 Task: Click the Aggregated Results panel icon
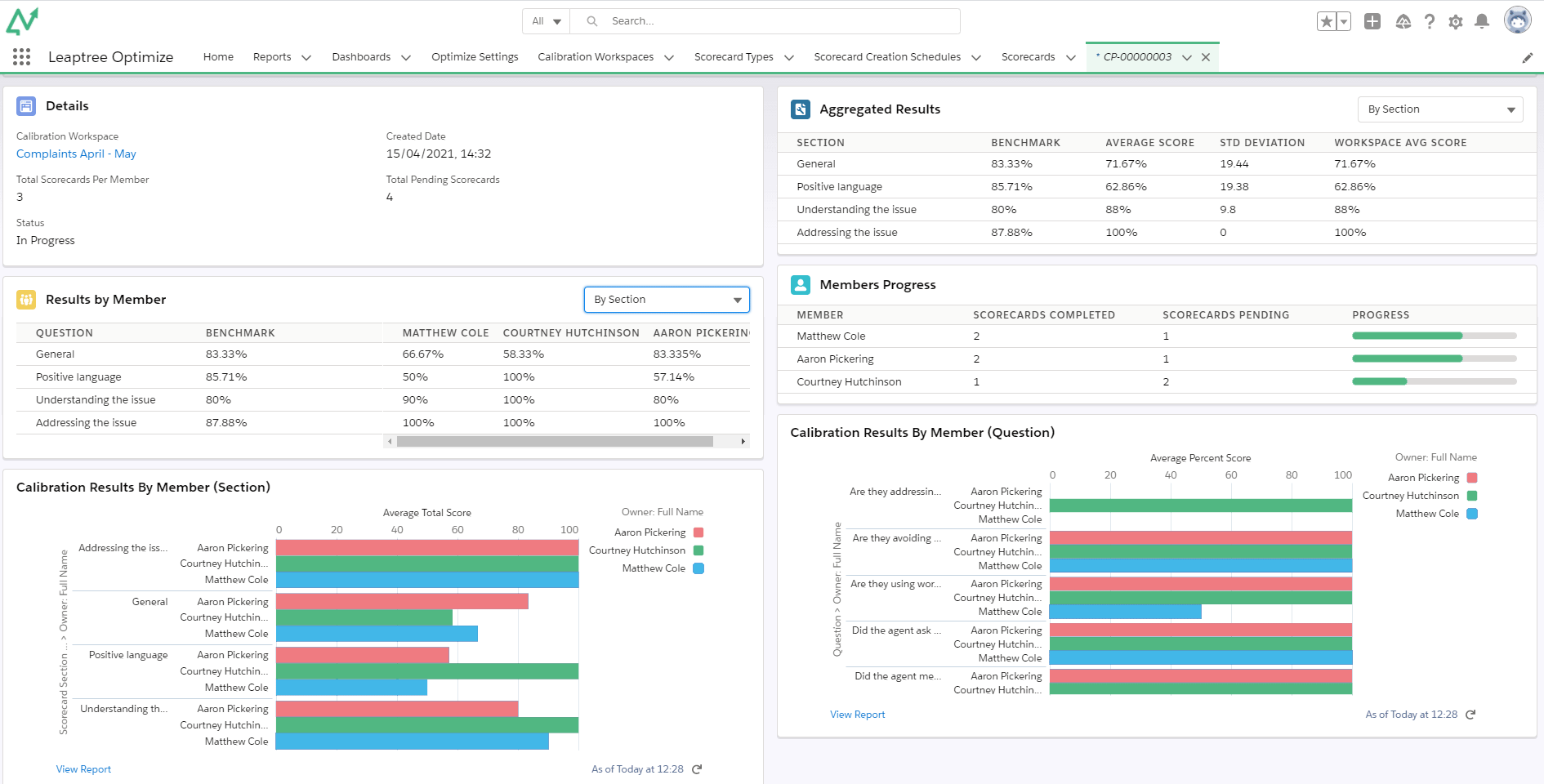coord(801,109)
